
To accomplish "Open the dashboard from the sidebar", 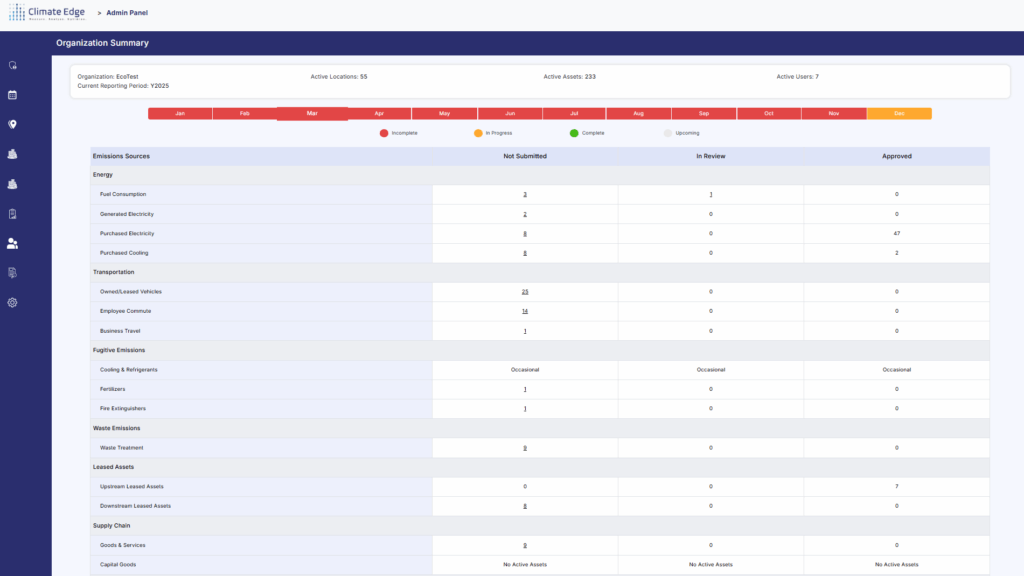I will coord(12,65).
